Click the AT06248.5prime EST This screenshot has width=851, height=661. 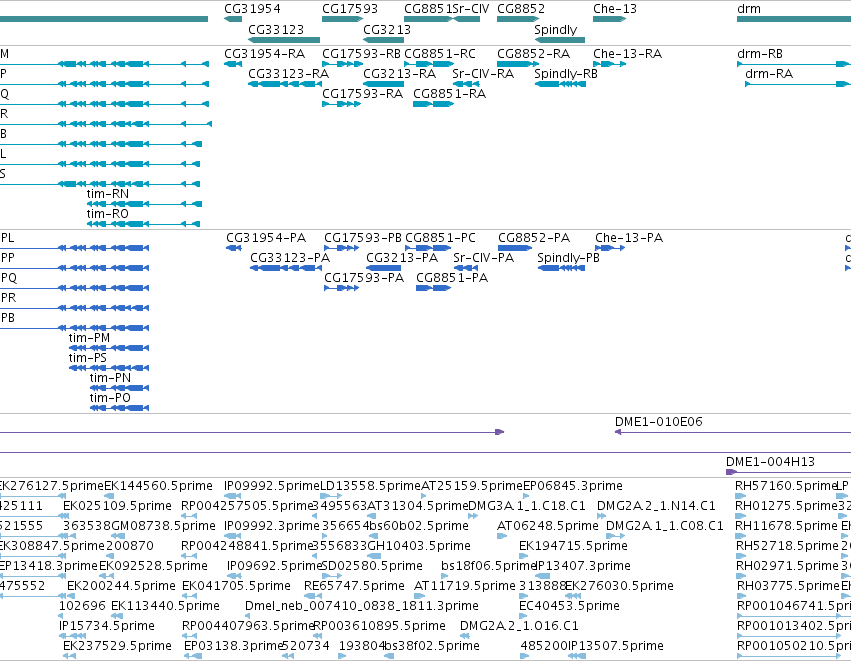point(502,536)
